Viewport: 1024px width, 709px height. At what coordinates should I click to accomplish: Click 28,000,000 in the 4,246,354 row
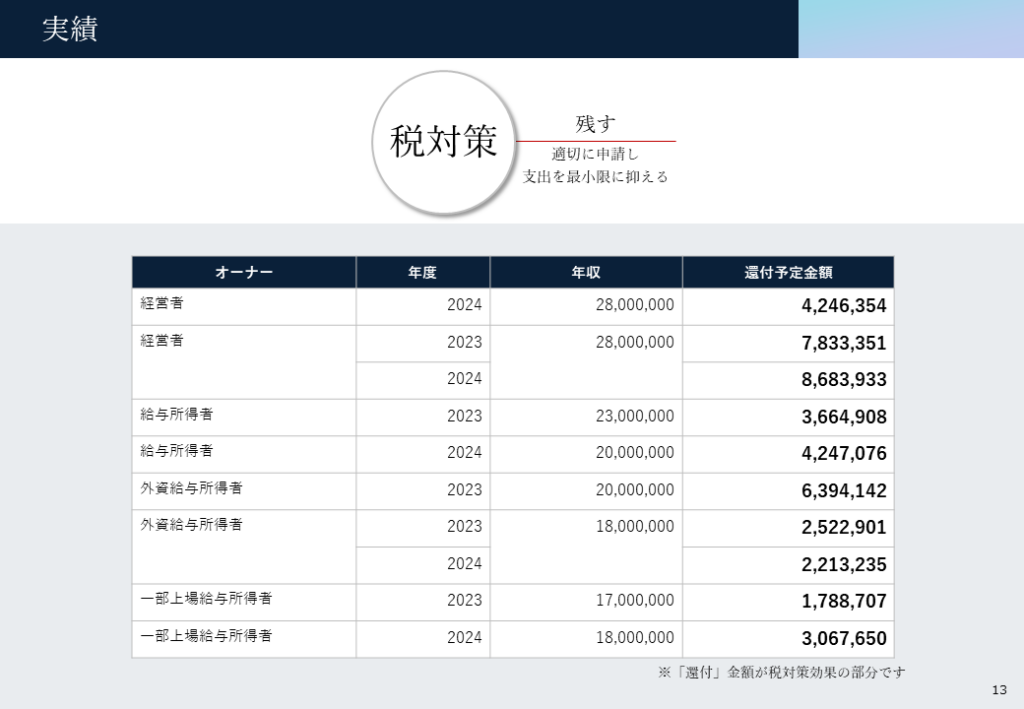point(635,304)
